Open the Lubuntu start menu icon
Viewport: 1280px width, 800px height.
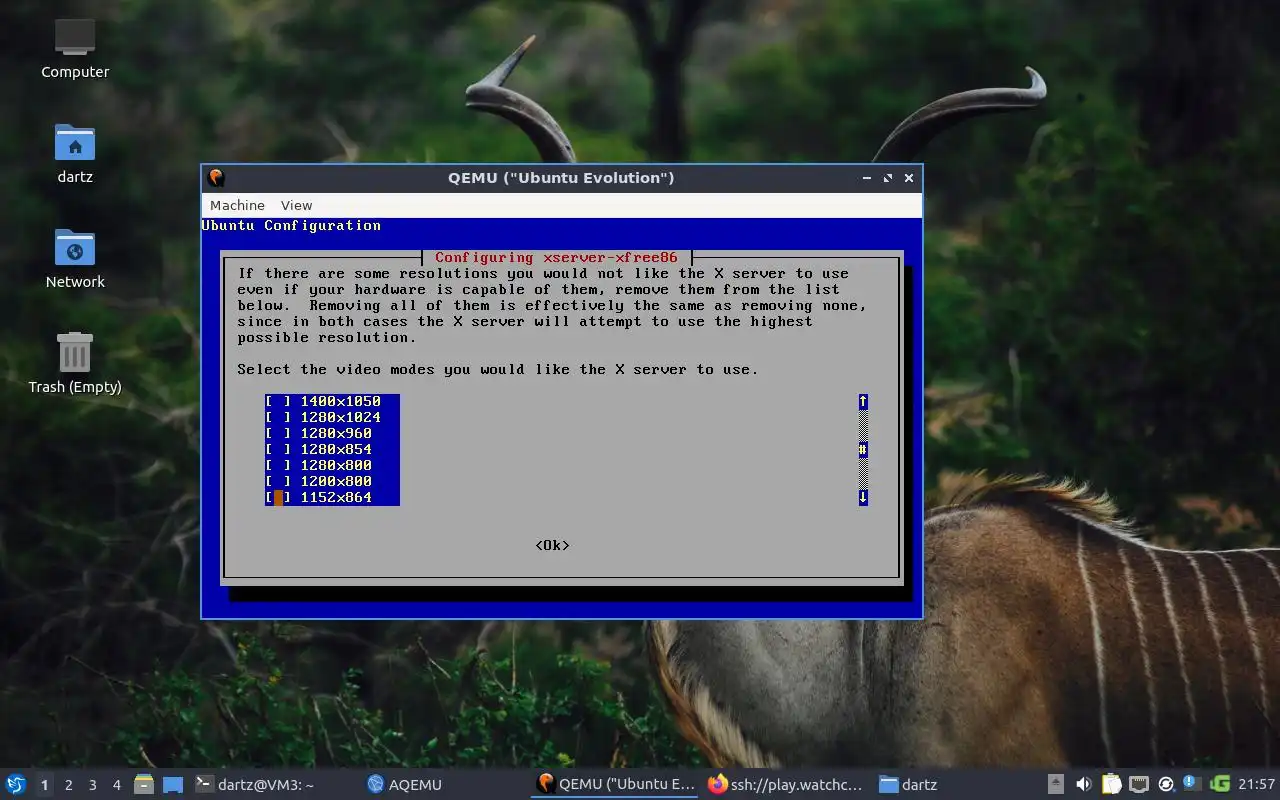16,784
